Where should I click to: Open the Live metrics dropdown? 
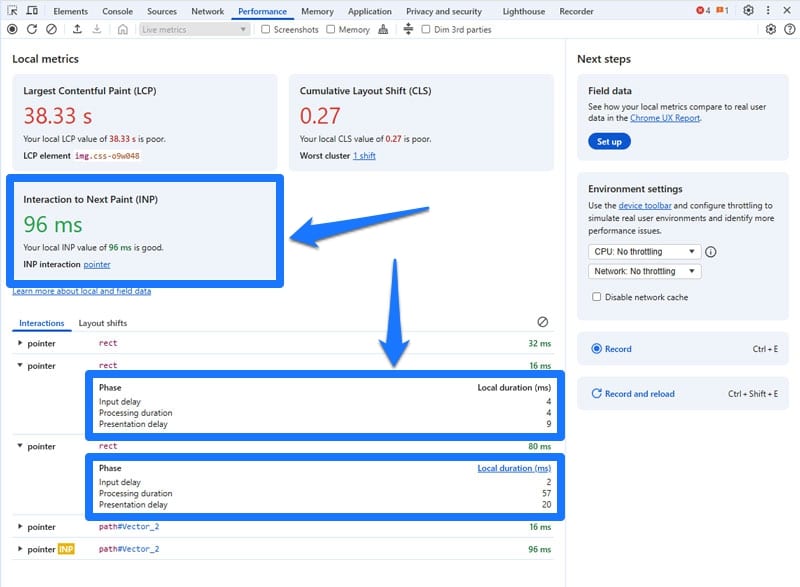point(194,30)
